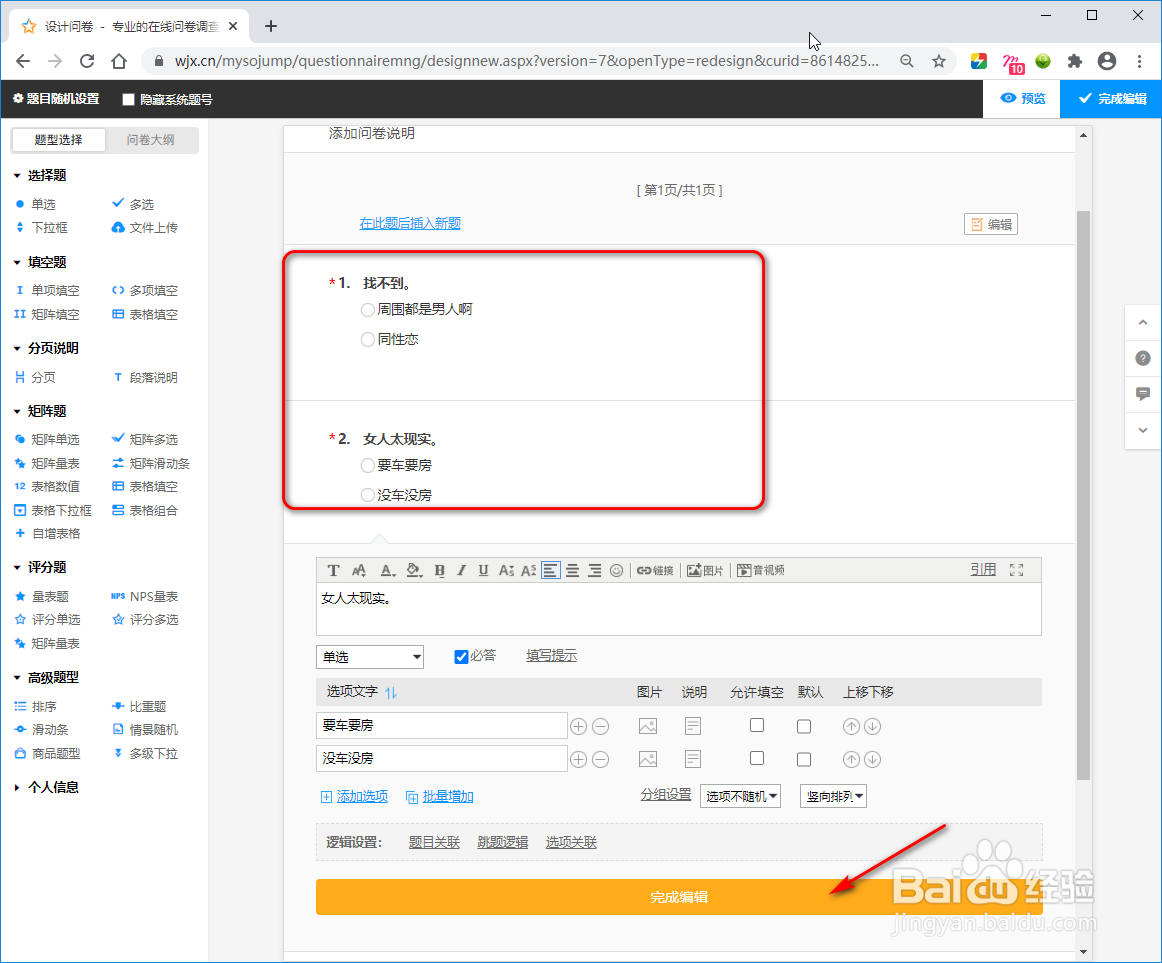Uncheck the 必答 required checkbox
Screen dimensions: 1162x963
click(x=461, y=657)
